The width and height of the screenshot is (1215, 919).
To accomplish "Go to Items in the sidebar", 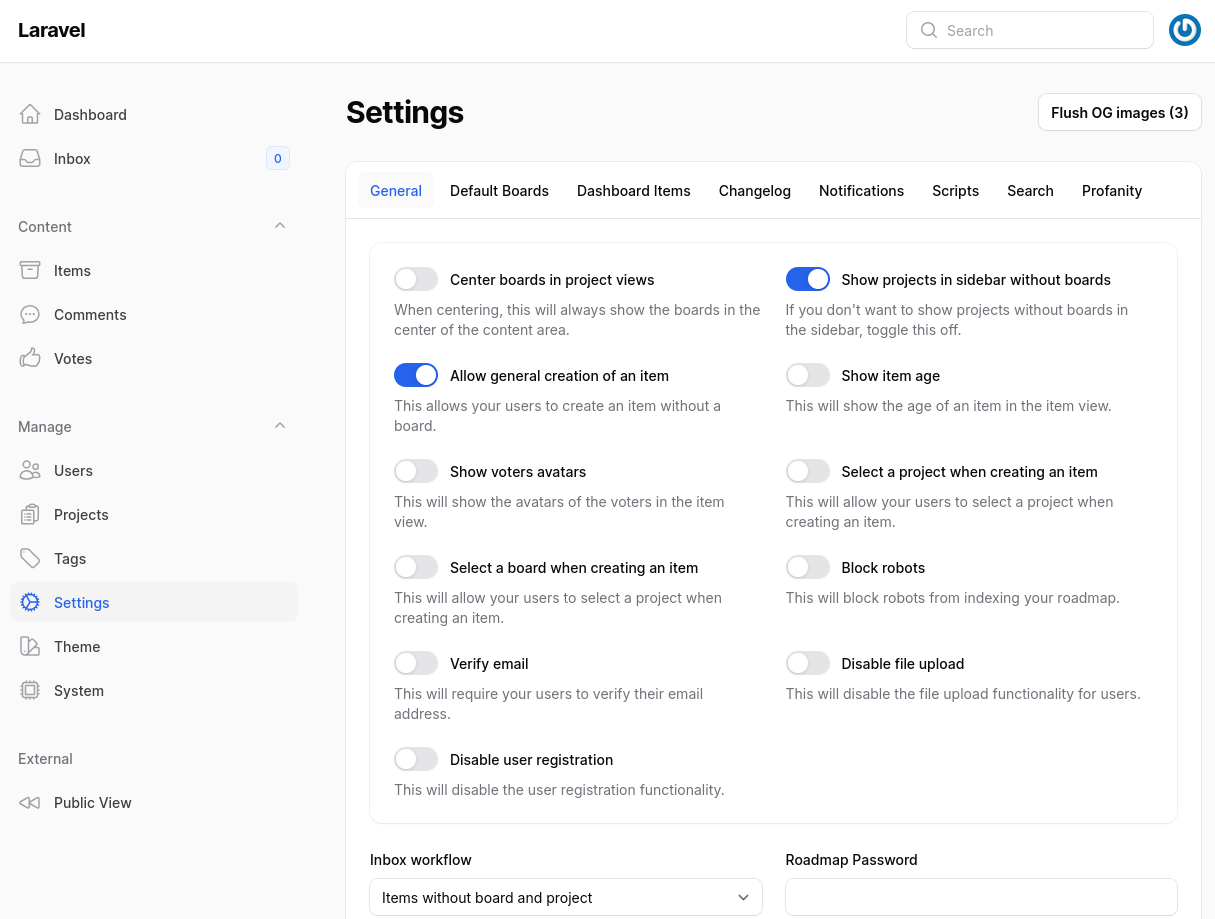I will pyautogui.click(x=154, y=270).
